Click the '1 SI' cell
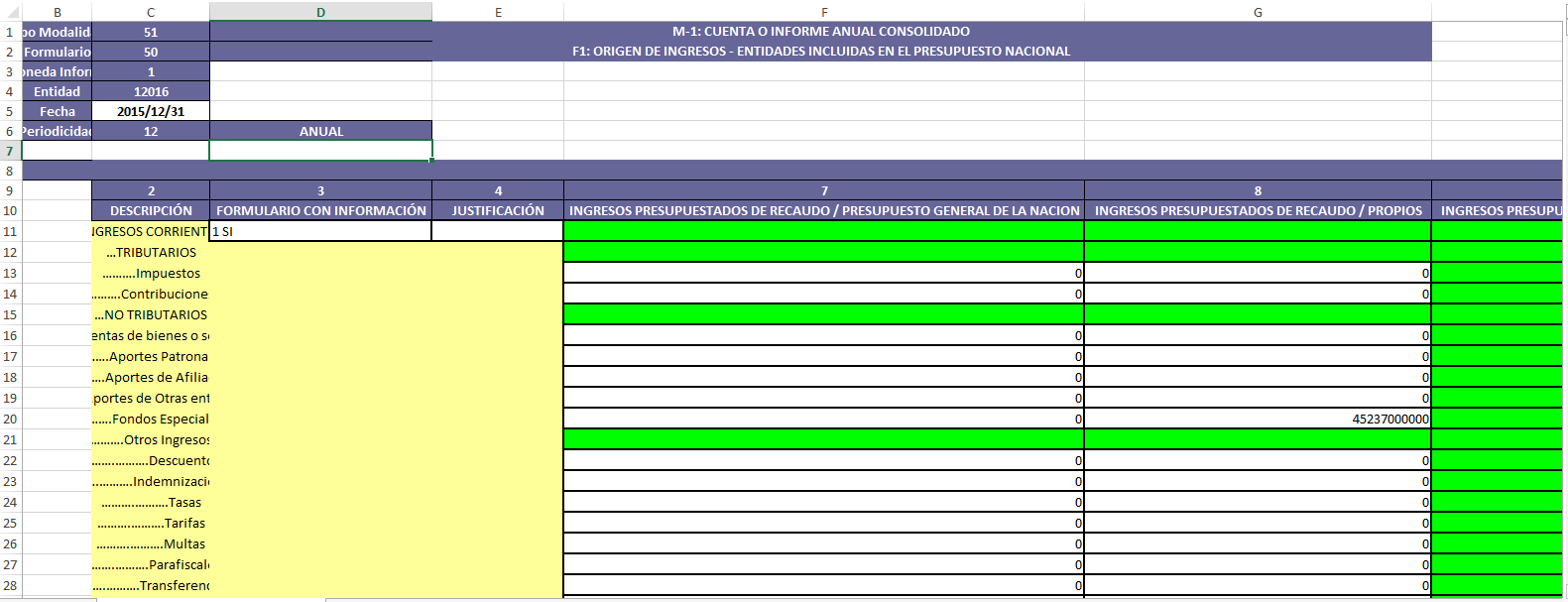The image size is (1568, 602). coord(320,231)
